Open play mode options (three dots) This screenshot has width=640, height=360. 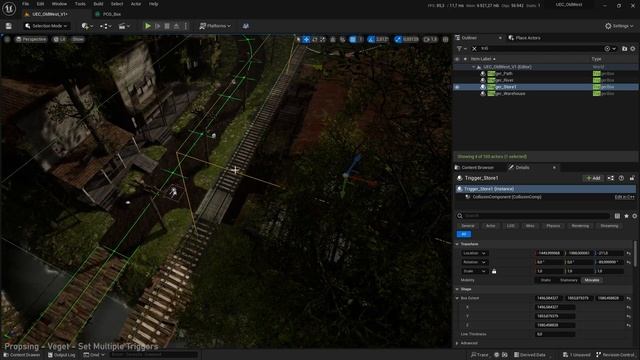tap(185, 26)
